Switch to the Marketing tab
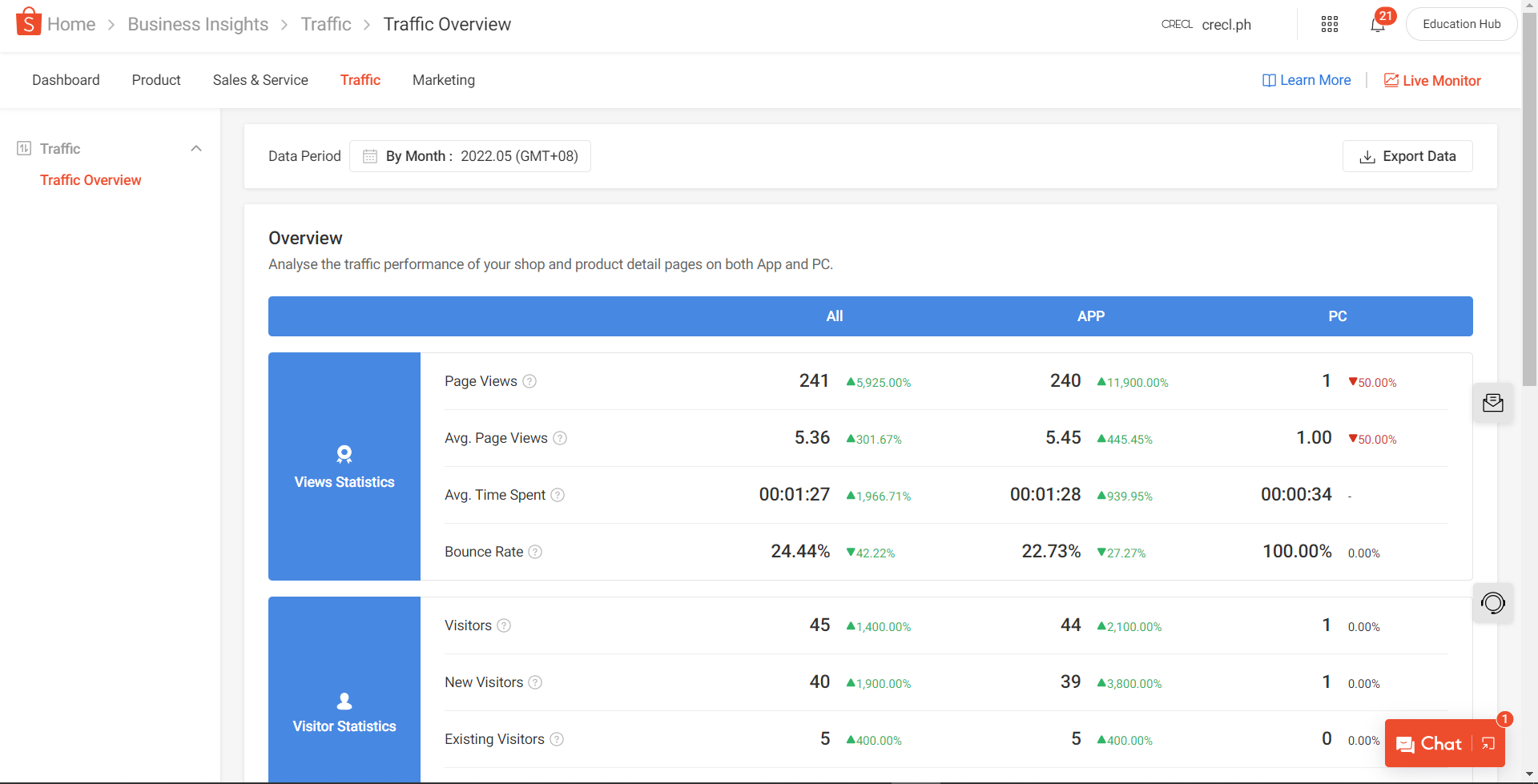1538x784 pixels. 444,80
